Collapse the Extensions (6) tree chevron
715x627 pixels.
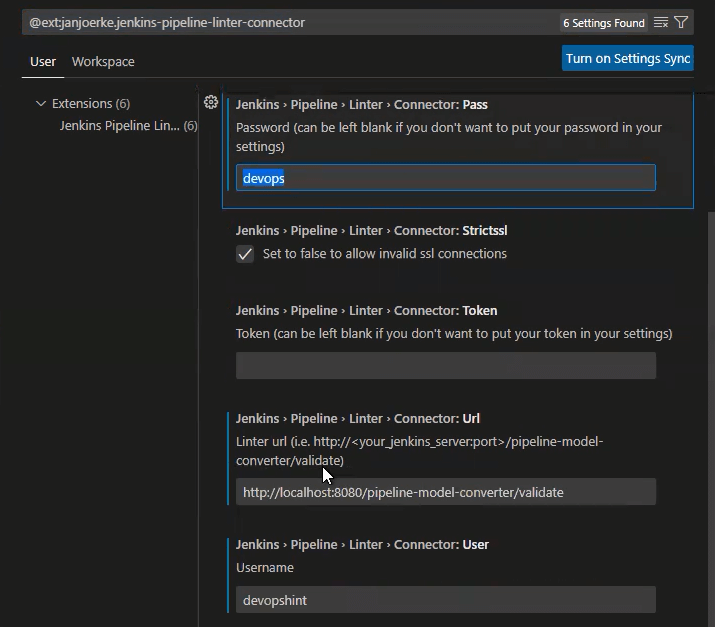tap(41, 104)
